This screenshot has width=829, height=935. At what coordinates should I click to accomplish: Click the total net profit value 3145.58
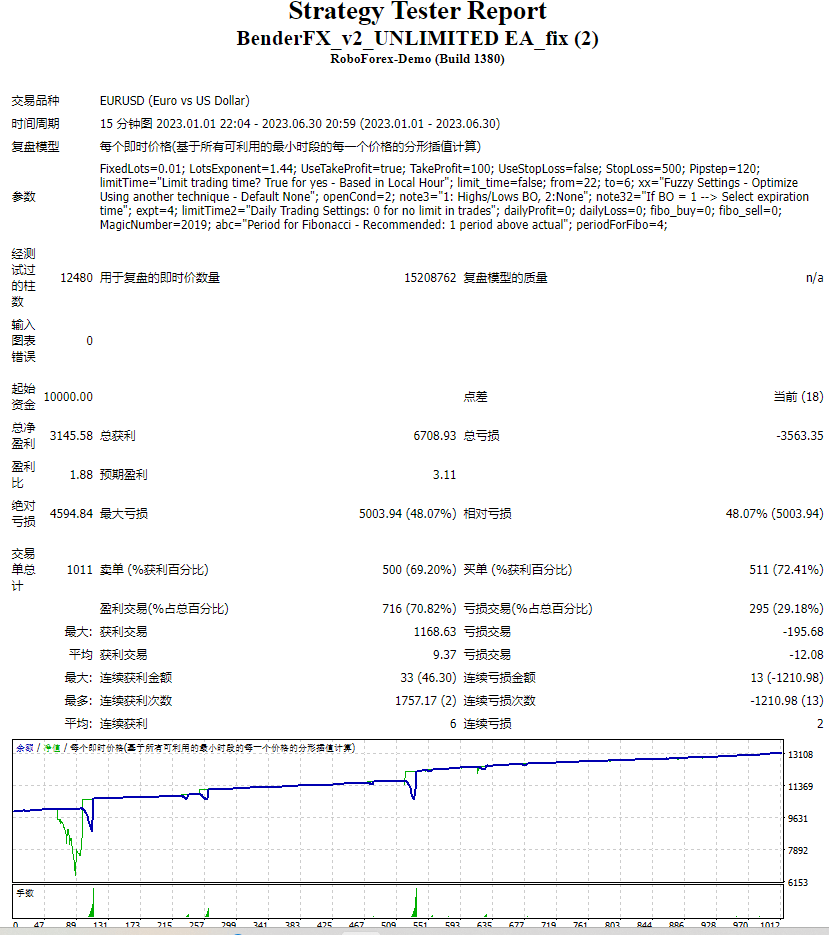(x=71, y=436)
